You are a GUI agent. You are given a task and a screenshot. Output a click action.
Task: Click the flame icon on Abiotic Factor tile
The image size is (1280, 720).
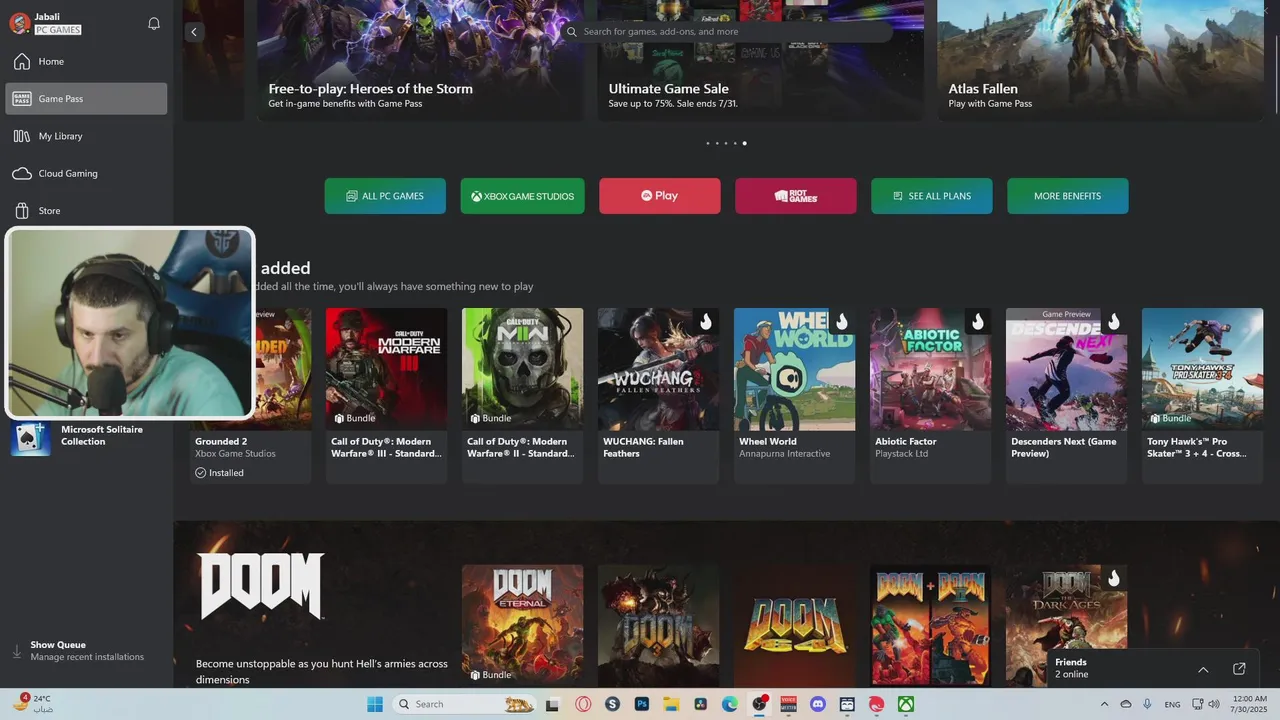pos(978,321)
